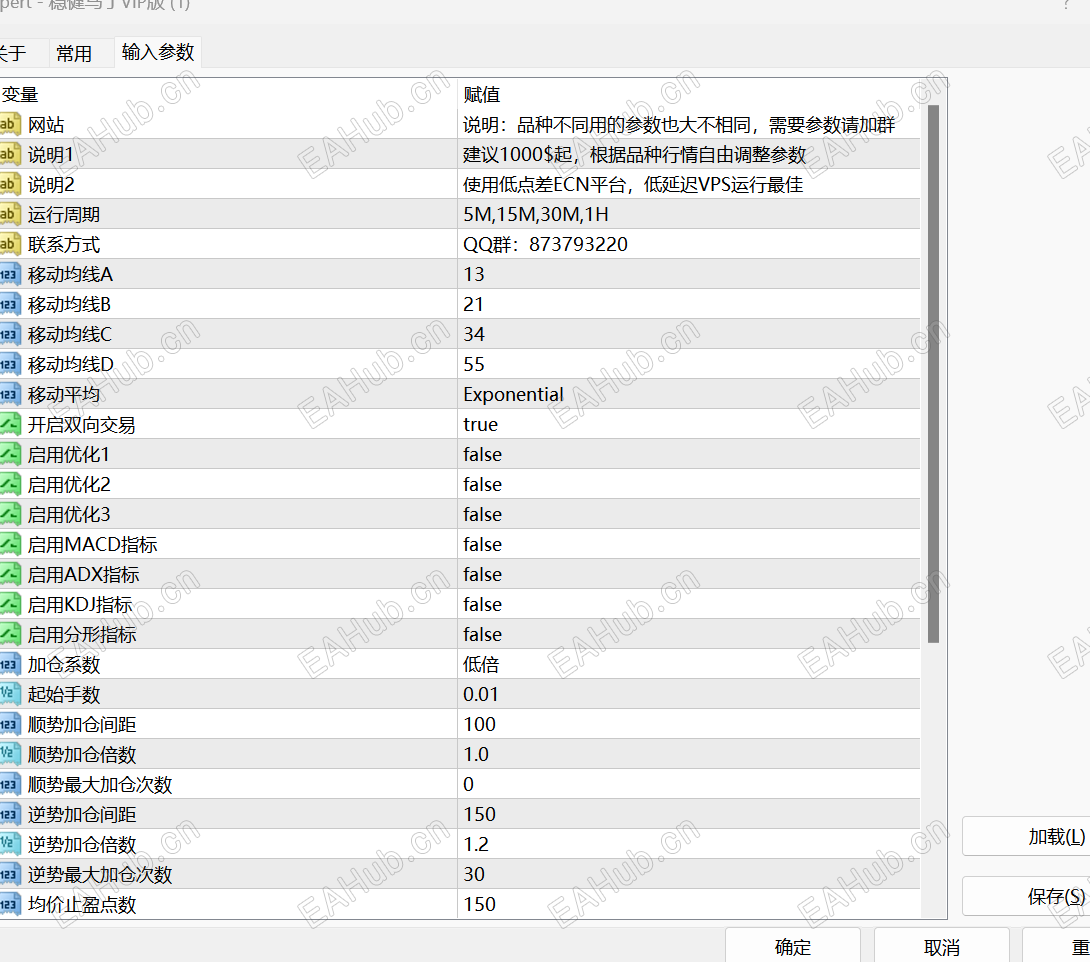1090x962 pixels.
Task: Click the 取消 button
Action: coord(941,947)
